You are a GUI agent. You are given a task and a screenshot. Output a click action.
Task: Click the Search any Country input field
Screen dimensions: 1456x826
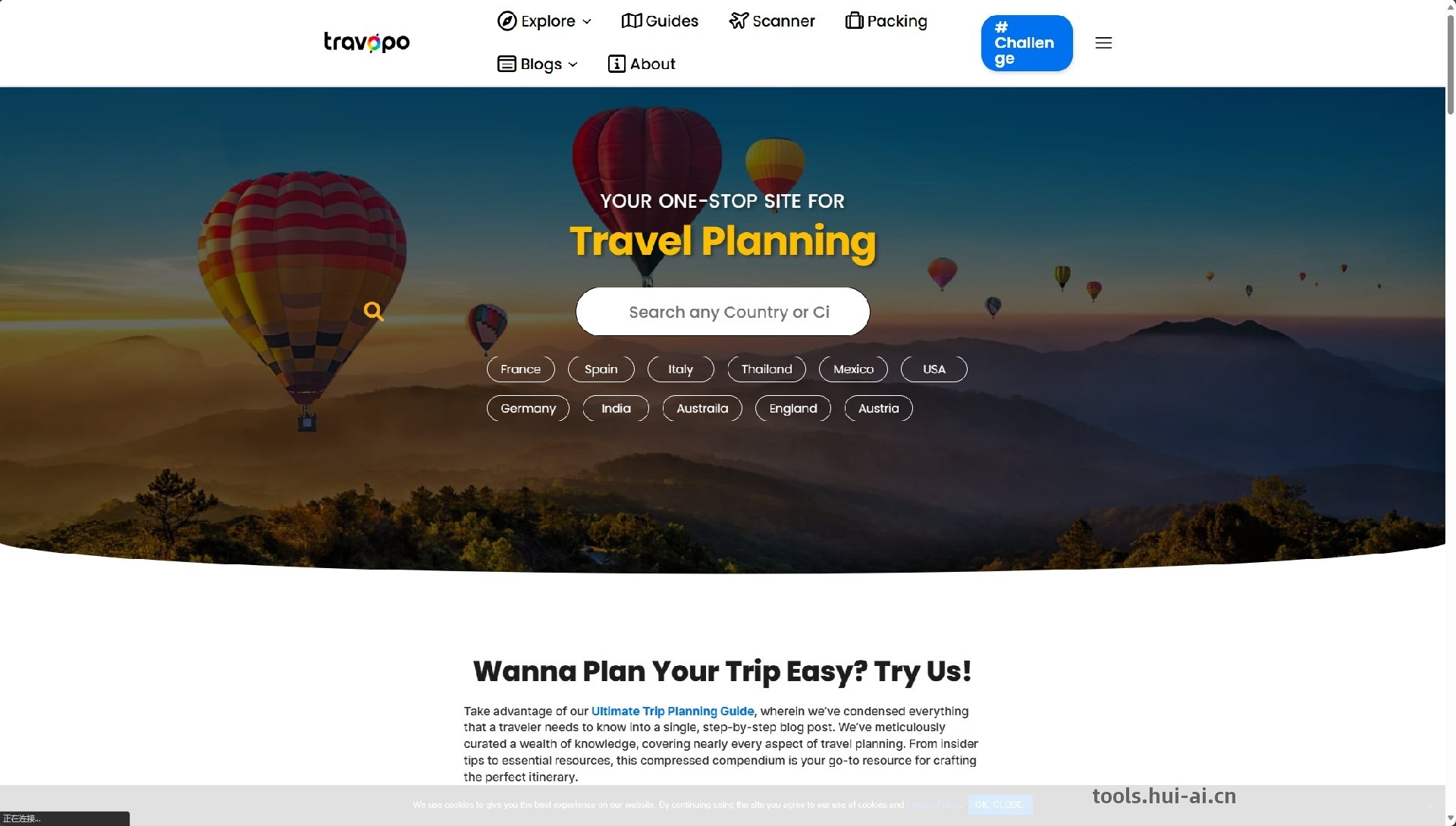coord(723,312)
